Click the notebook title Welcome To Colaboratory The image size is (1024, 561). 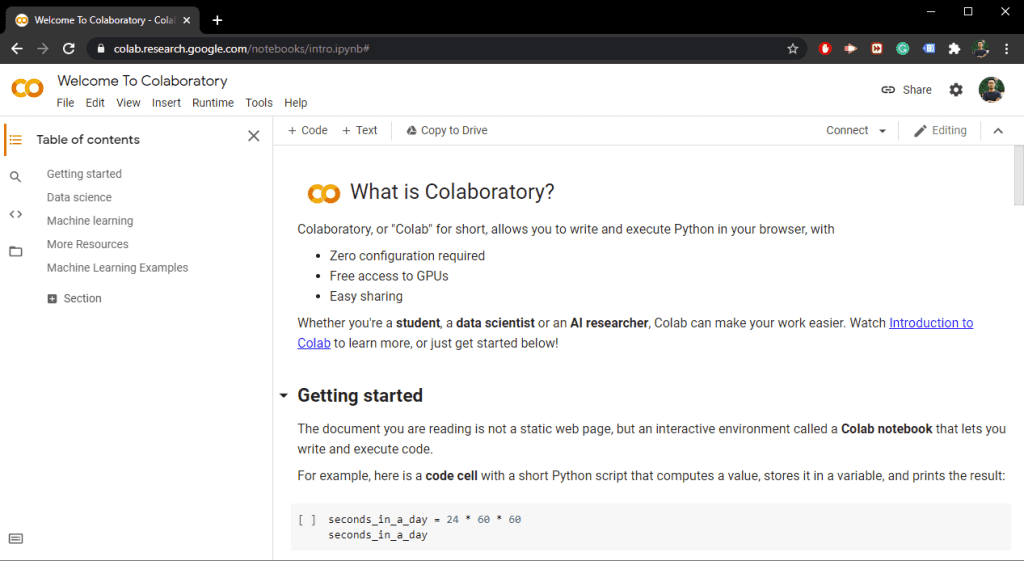(x=142, y=80)
